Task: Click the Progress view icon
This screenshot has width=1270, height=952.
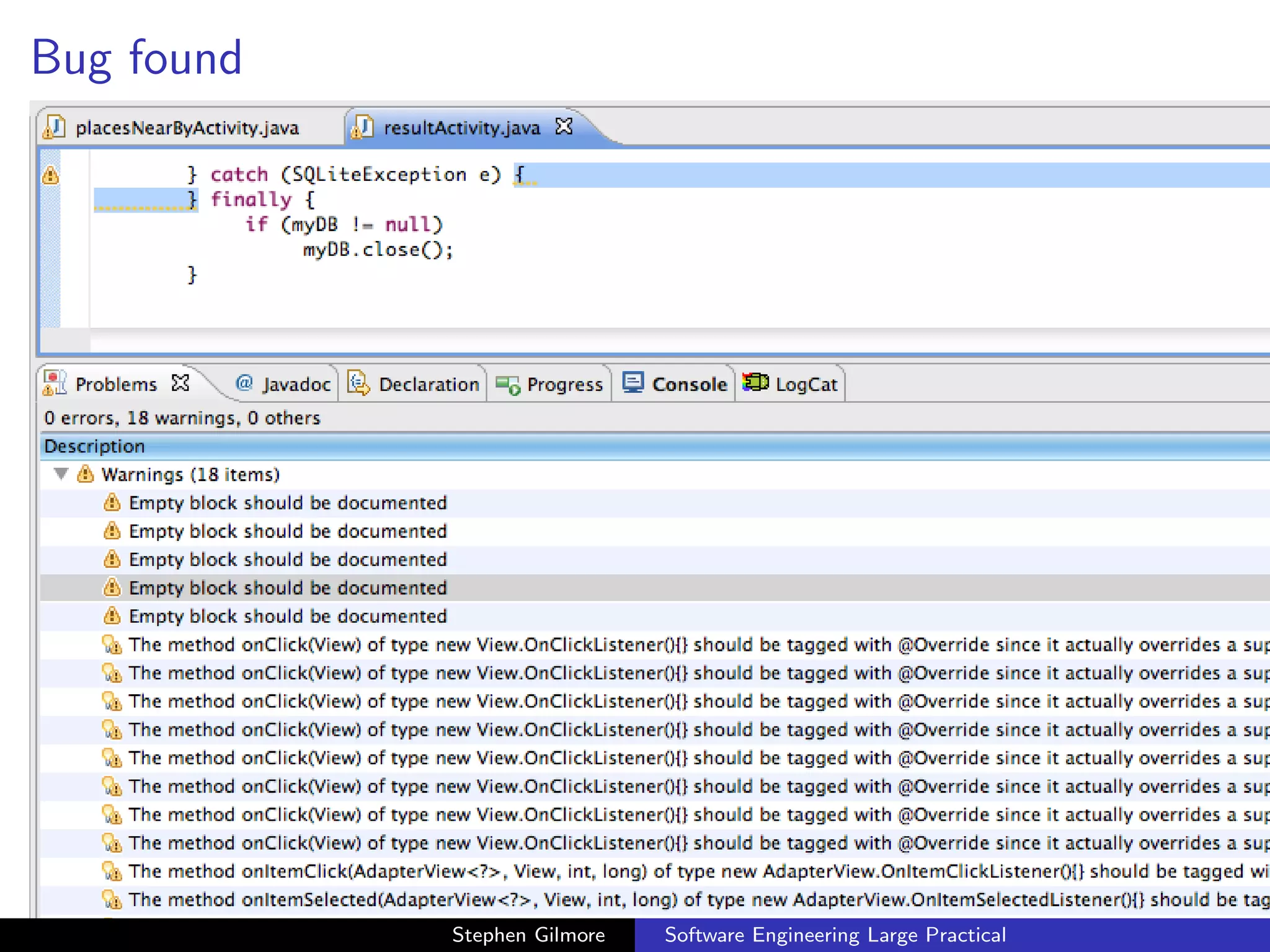Action: (x=508, y=384)
